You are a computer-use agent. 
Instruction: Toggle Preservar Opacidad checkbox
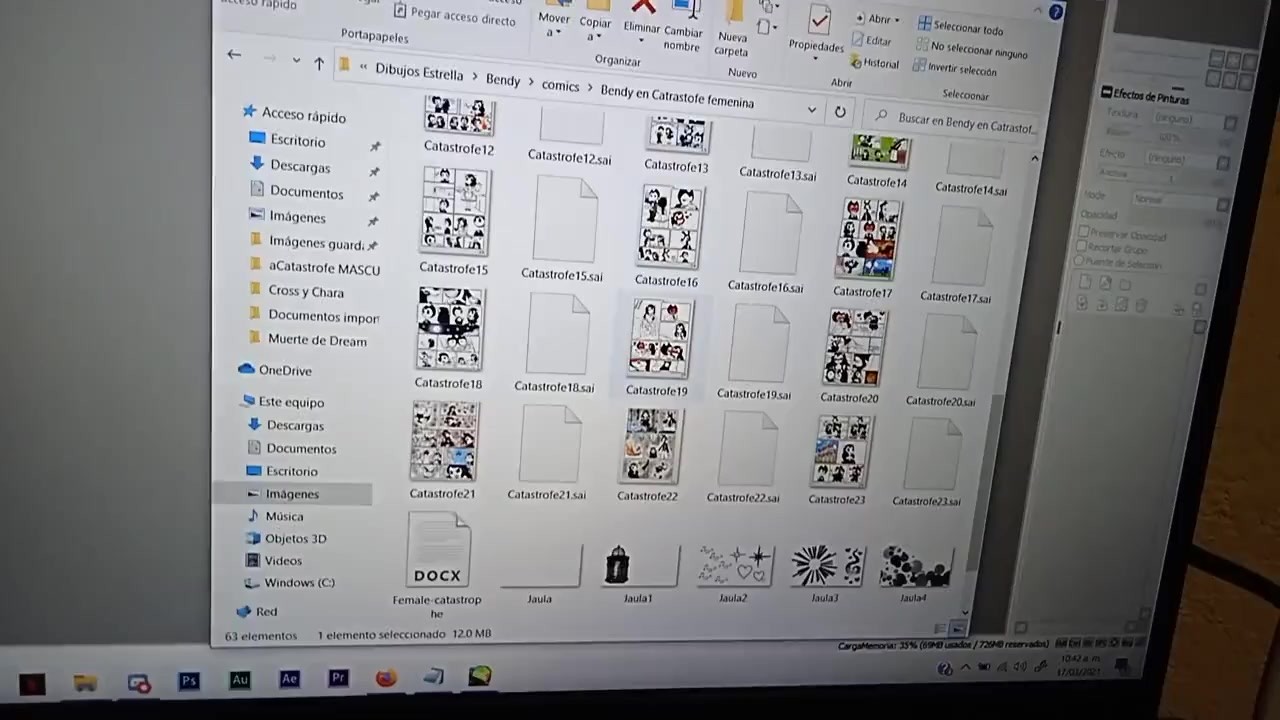click(1084, 233)
